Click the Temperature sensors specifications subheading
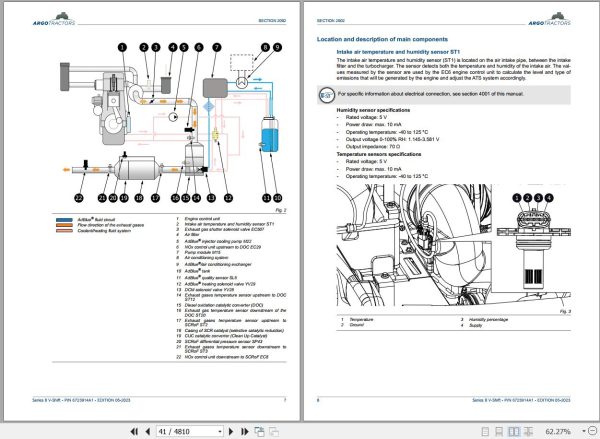This screenshot has width=600, height=439. (x=379, y=154)
